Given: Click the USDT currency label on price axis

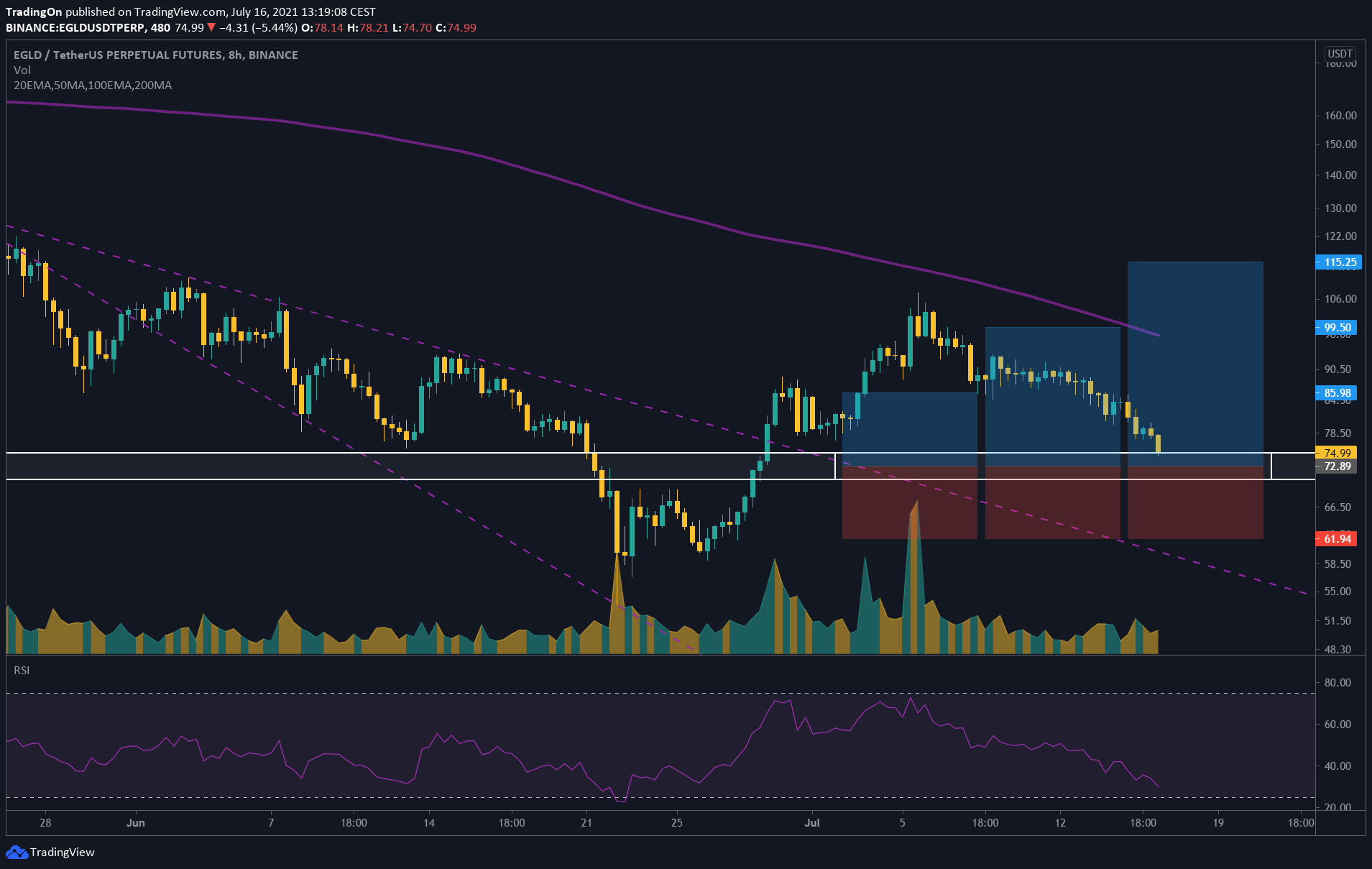Looking at the screenshot, I should pos(1340,54).
